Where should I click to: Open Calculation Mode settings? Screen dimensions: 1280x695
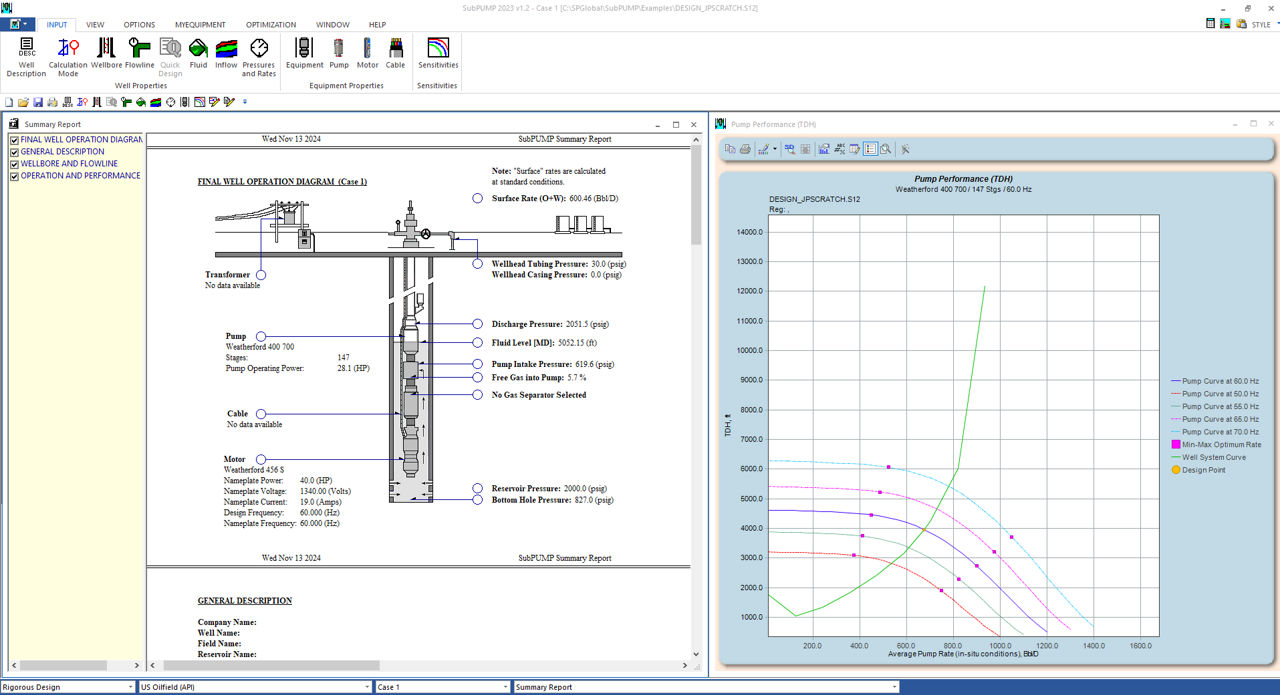click(68, 57)
